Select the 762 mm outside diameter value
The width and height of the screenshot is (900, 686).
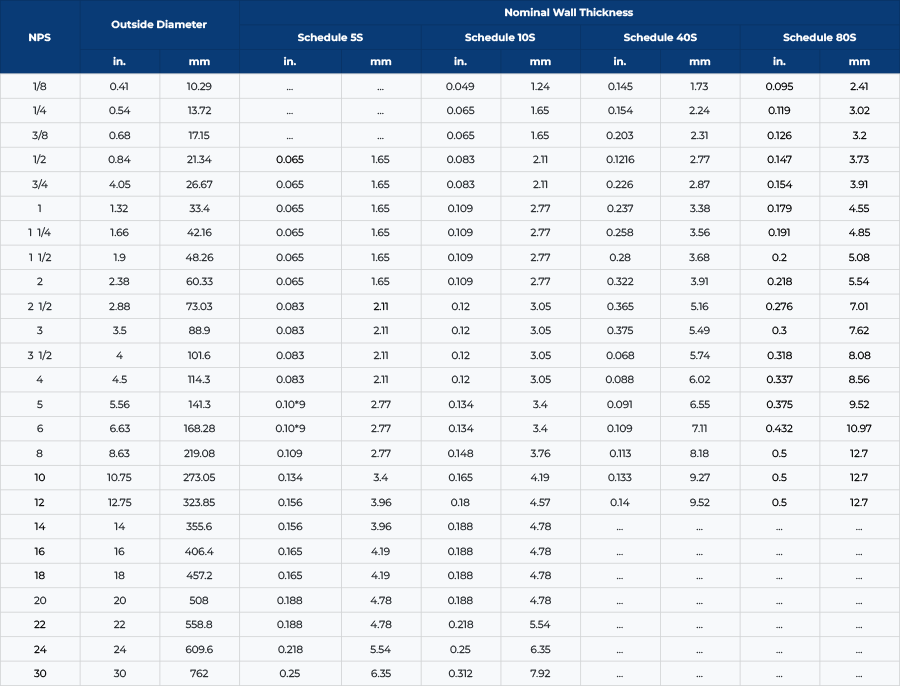(x=199, y=673)
